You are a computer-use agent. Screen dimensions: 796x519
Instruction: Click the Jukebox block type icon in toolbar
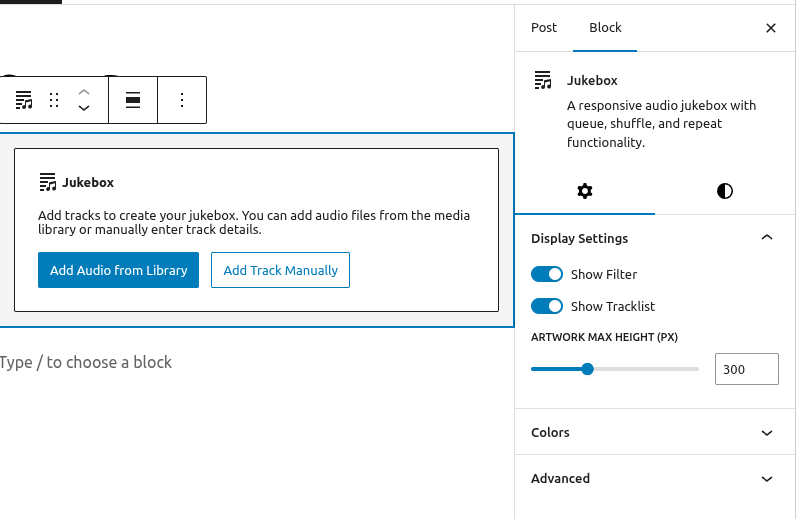(x=24, y=100)
